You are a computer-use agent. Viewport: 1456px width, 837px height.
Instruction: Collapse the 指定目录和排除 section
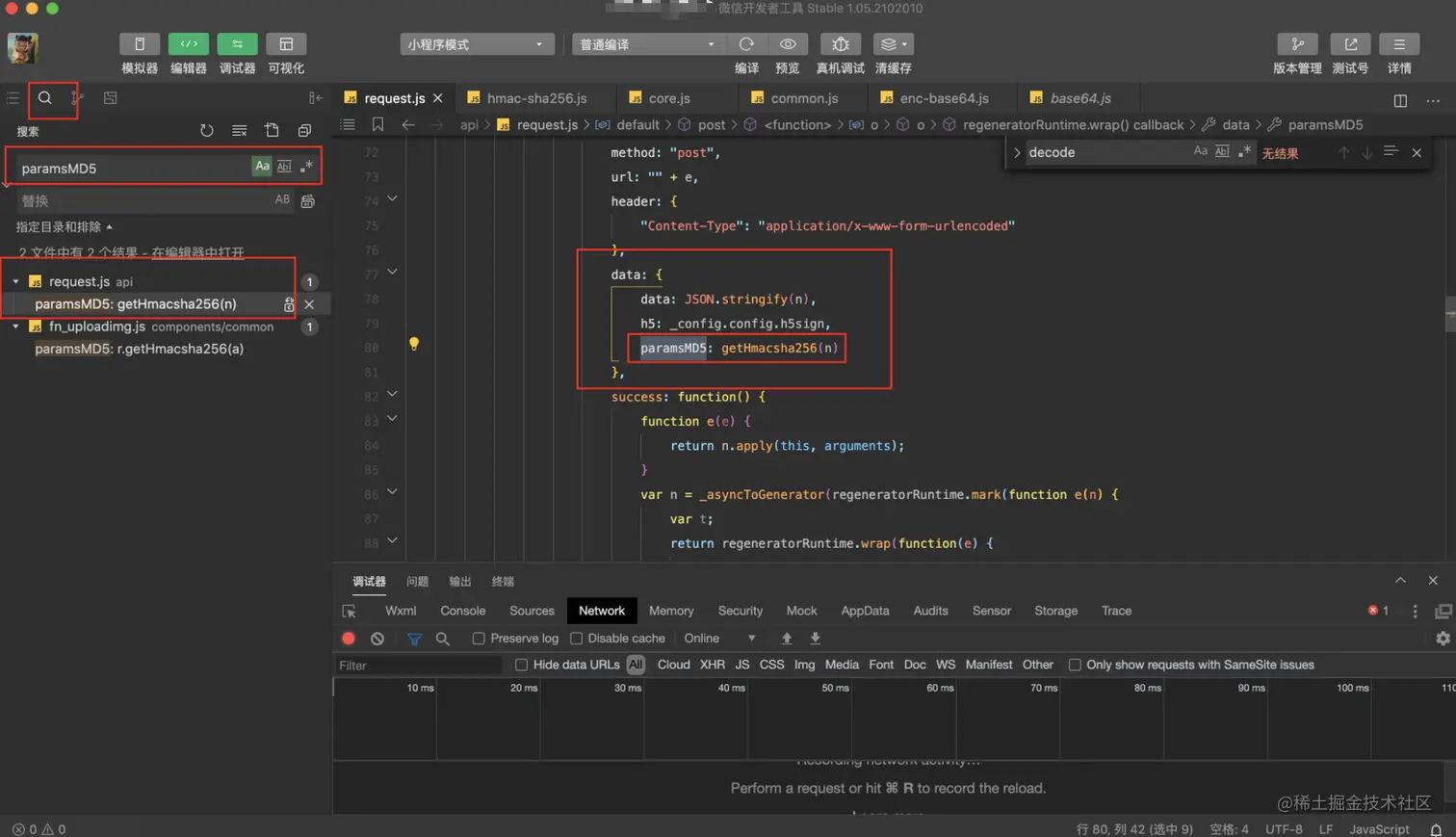pyautogui.click(x=65, y=227)
